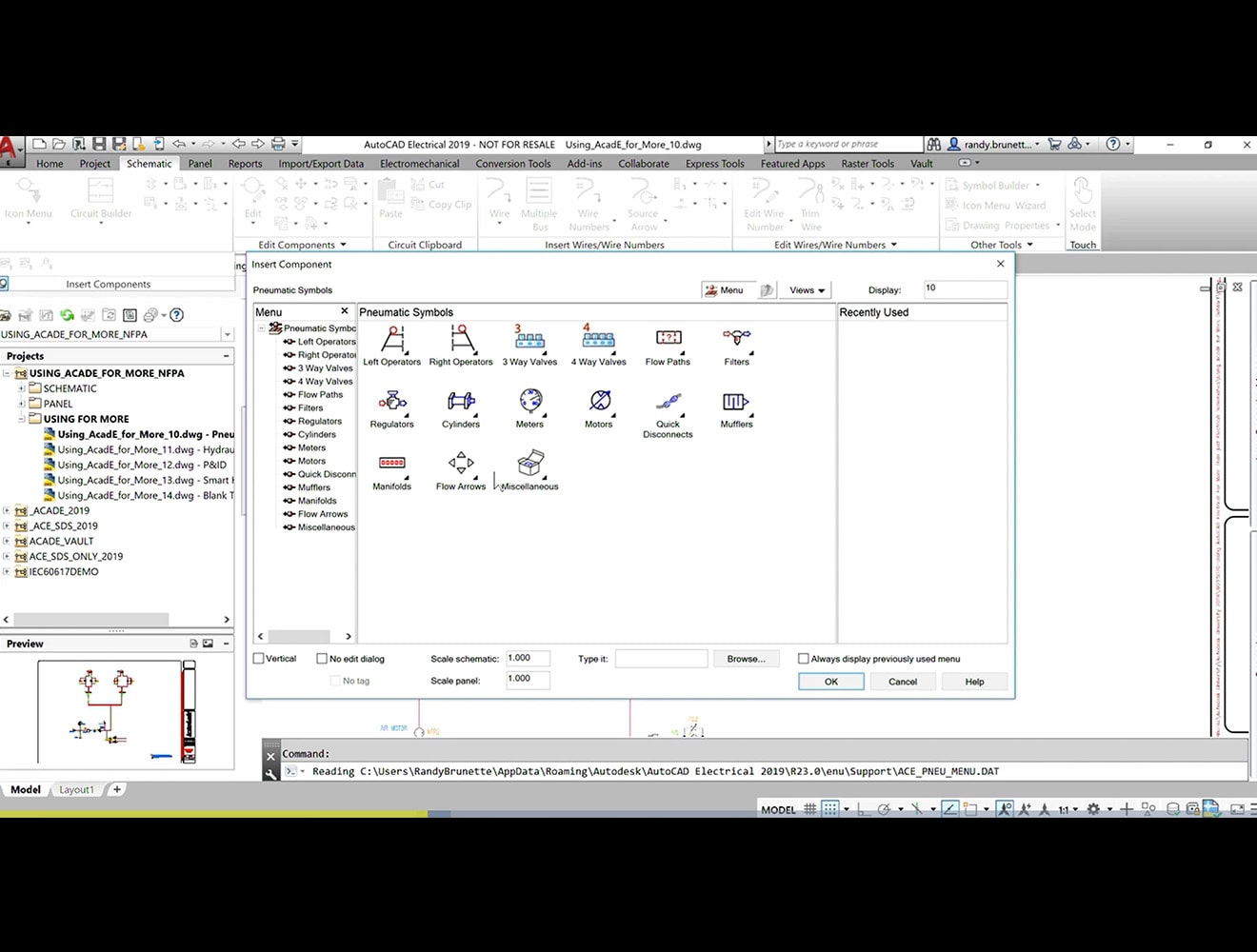Select the Mufflers symbol icon
Viewport: 1257px width, 952px height.
[735, 405]
